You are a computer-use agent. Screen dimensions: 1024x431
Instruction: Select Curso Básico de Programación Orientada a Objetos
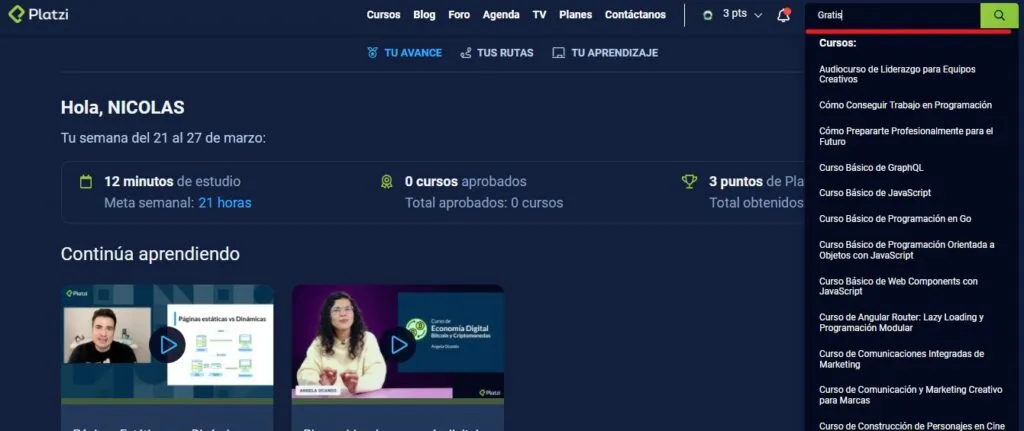pos(906,250)
